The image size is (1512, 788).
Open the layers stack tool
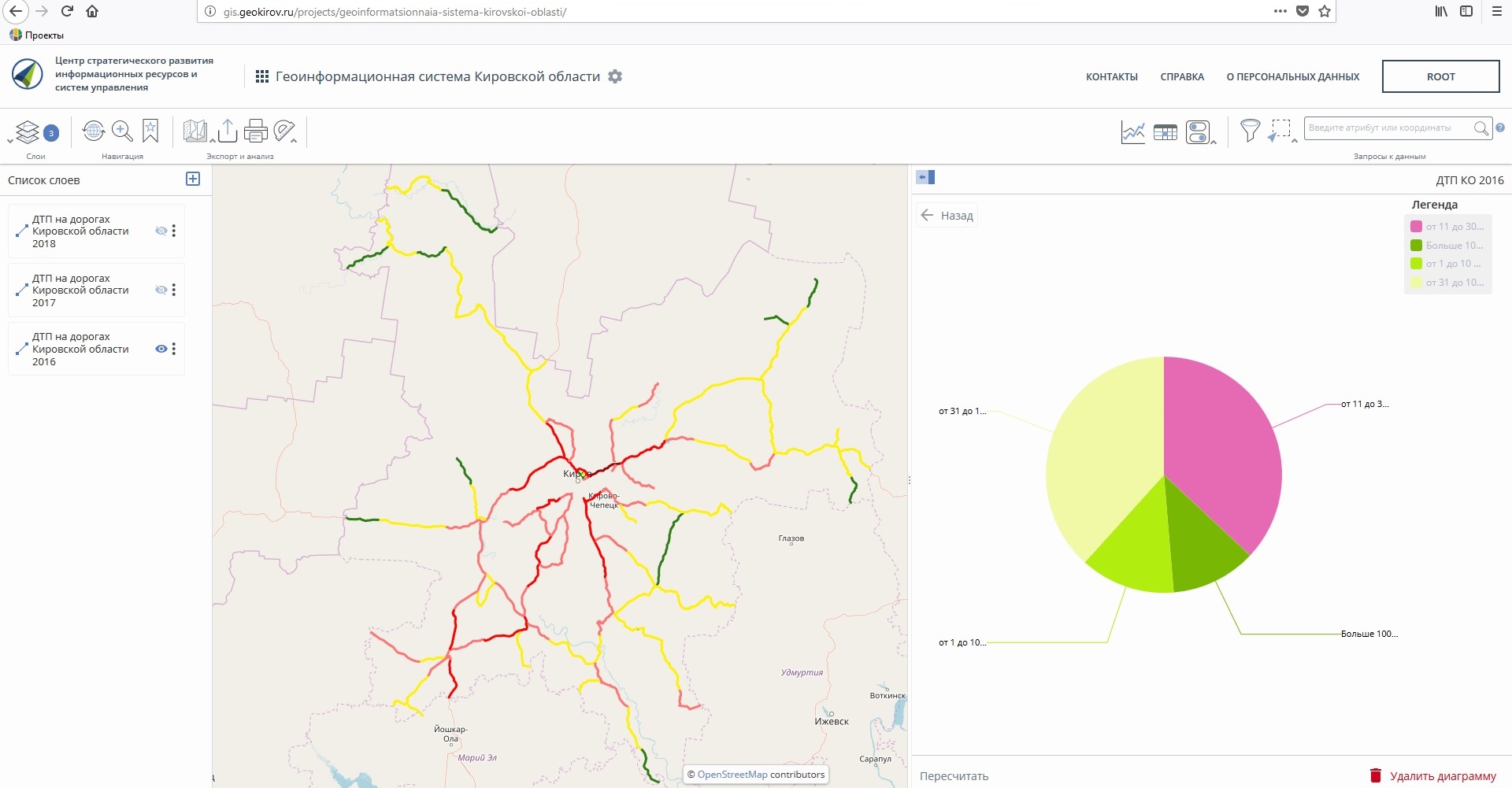tap(28, 131)
